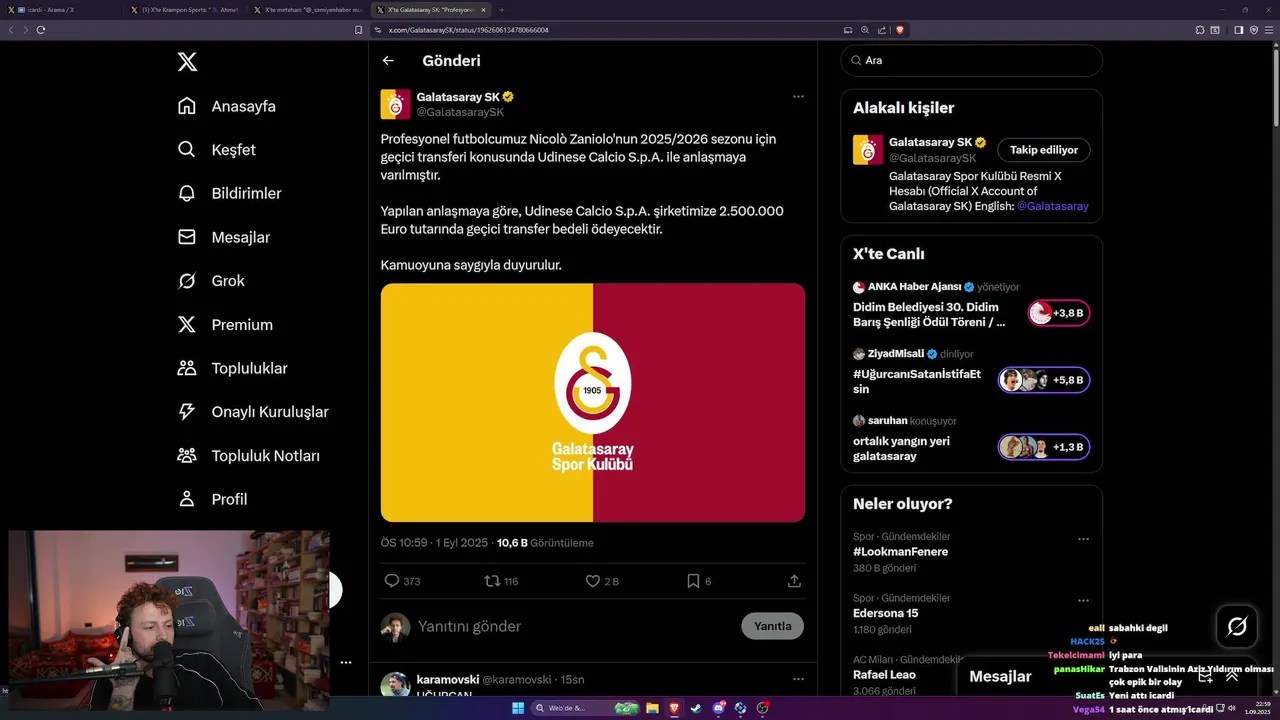The width and height of the screenshot is (1280, 720).
Task: Open the 10,6 B Görüntüleme view count
Action: (545, 543)
